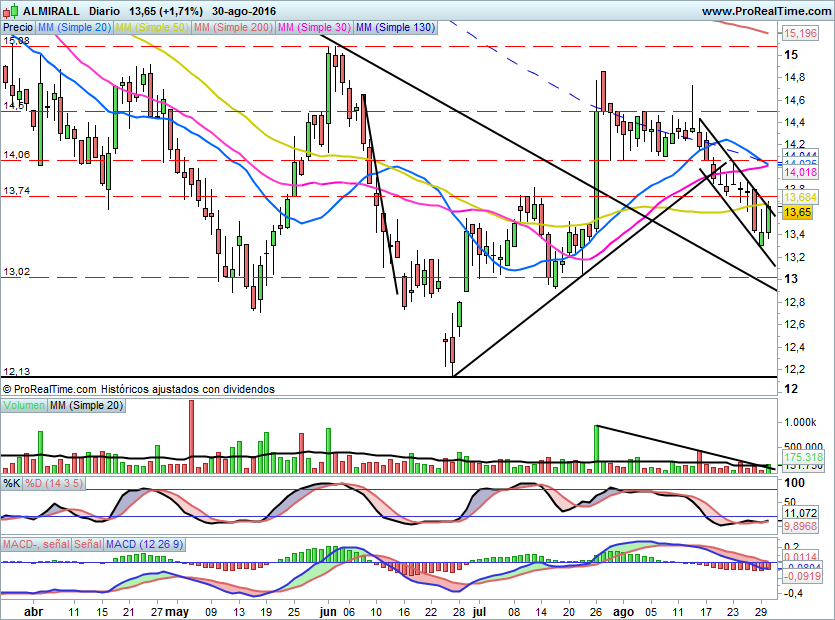
Task: Click the 12 price axis label
Action: pos(791,389)
